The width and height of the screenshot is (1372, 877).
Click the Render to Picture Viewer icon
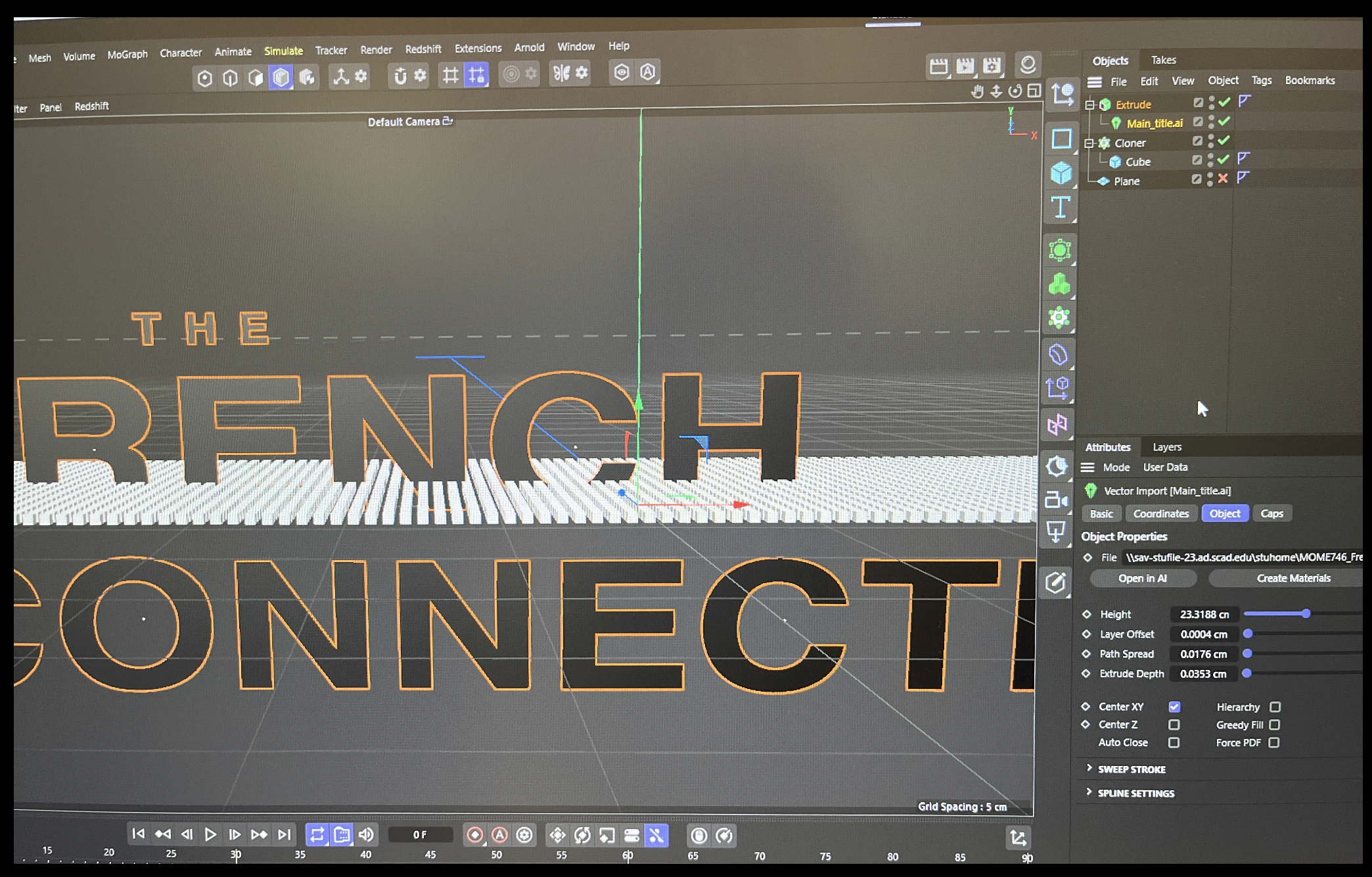pyautogui.click(x=965, y=66)
